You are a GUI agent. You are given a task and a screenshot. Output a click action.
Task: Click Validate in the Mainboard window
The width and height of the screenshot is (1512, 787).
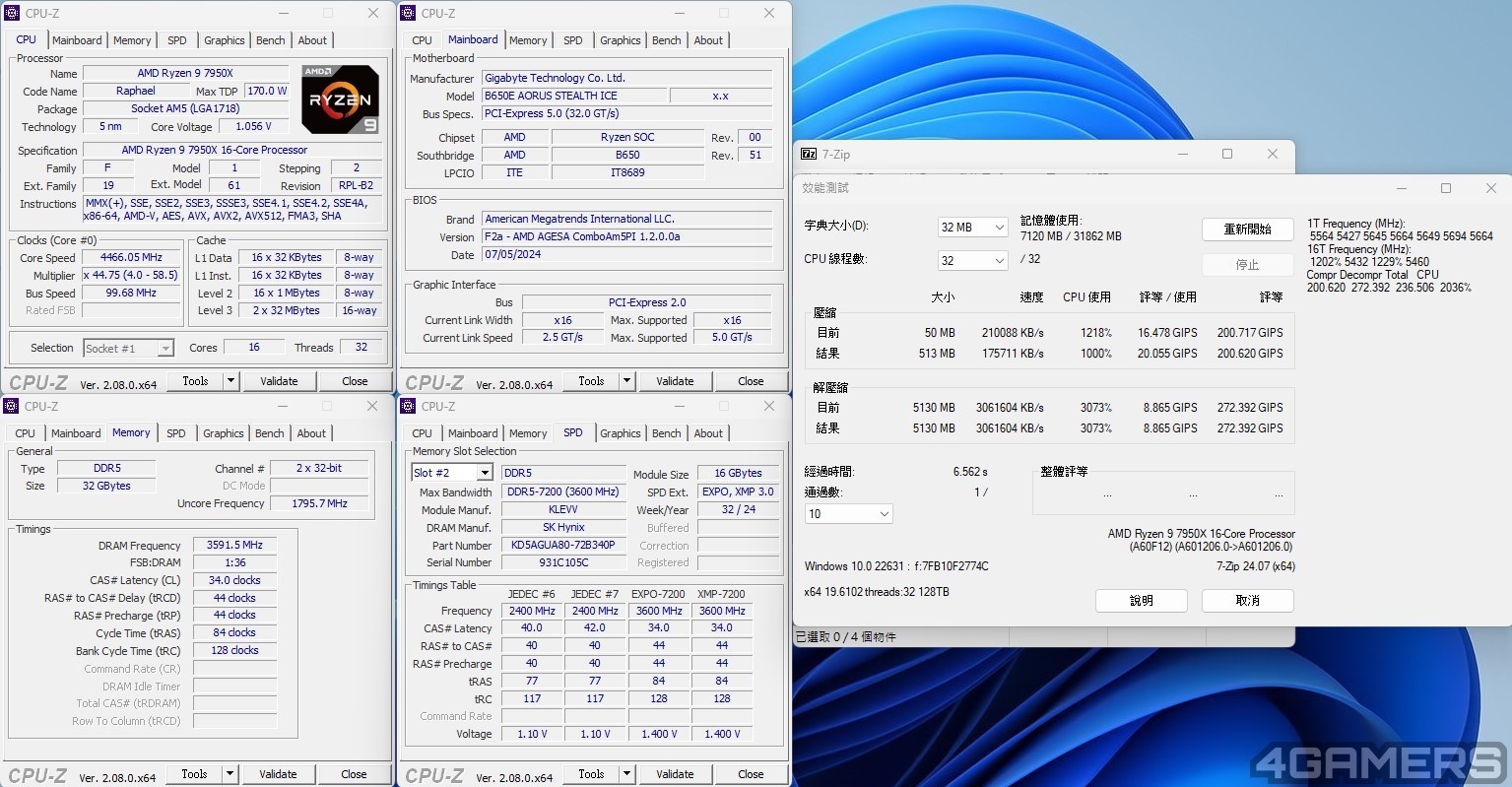click(675, 381)
